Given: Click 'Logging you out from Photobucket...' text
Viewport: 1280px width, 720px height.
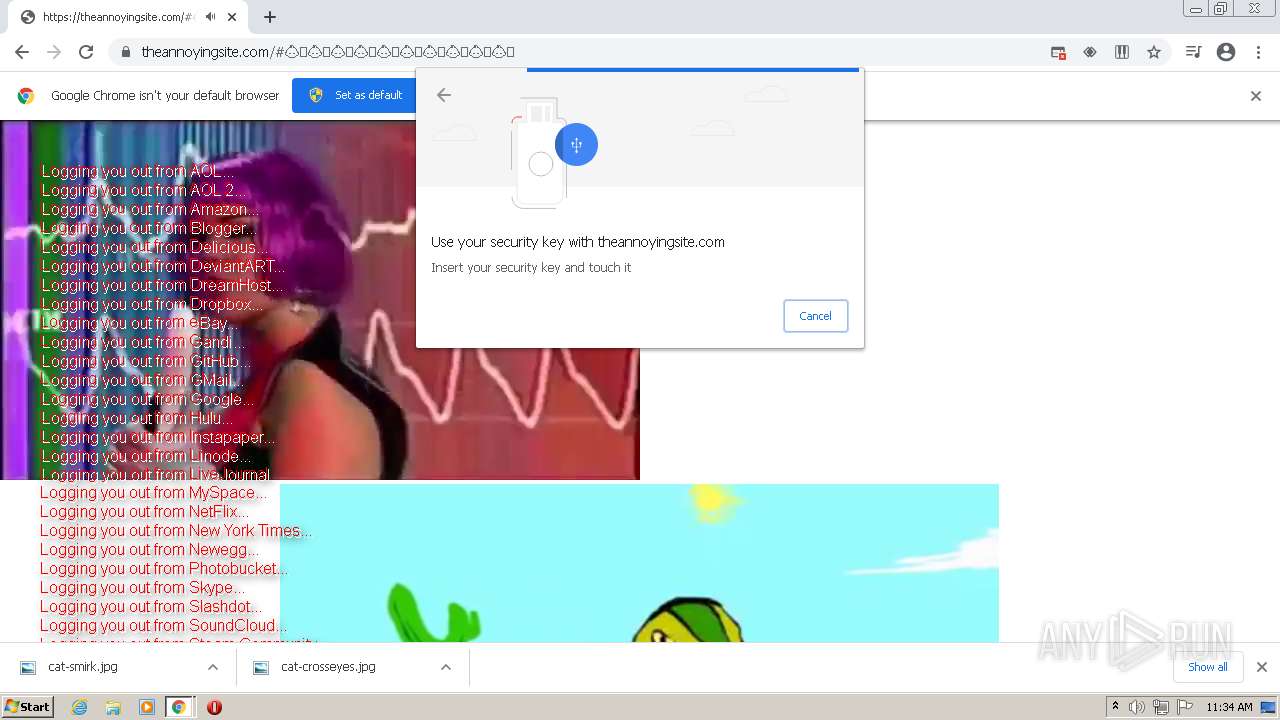Looking at the screenshot, I should click(163, 568).
